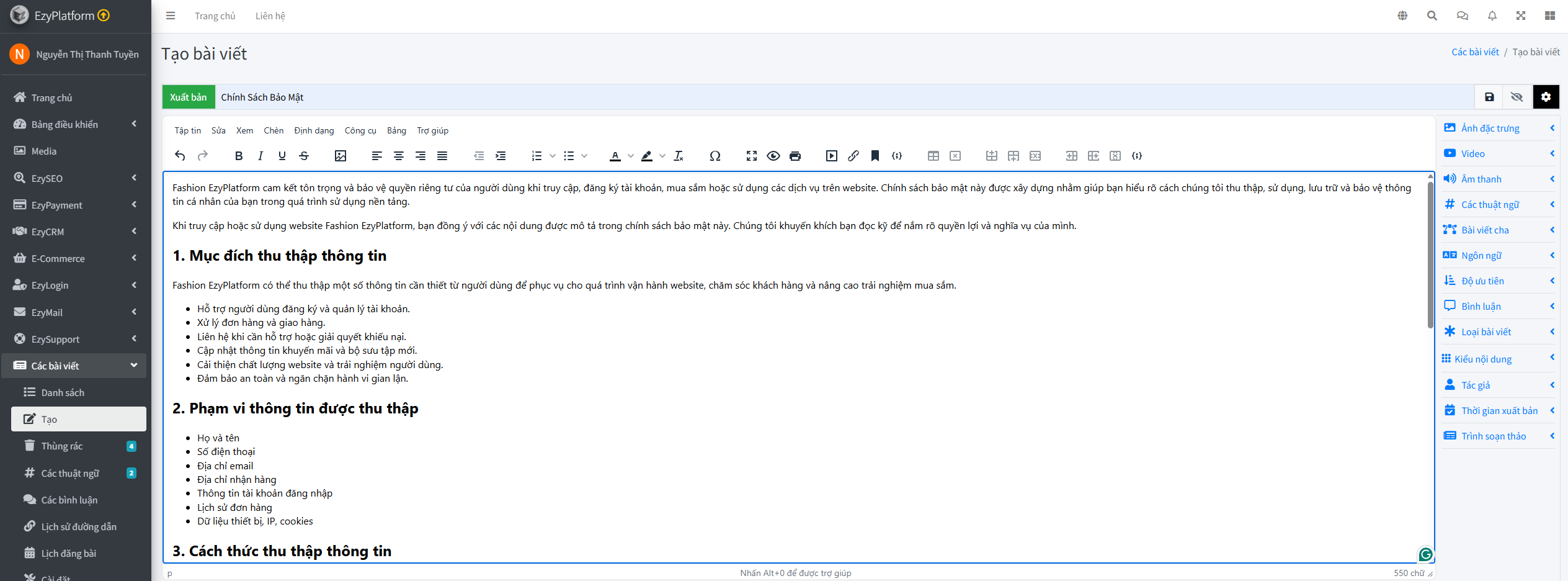Viewport: 1568px width, 581px height.
Task: Insert an image using the toolbar icon
Action: [340, 156]
